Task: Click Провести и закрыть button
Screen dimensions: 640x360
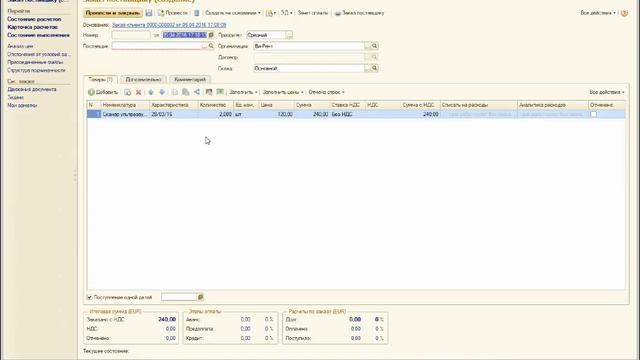Action: (113, 13)
